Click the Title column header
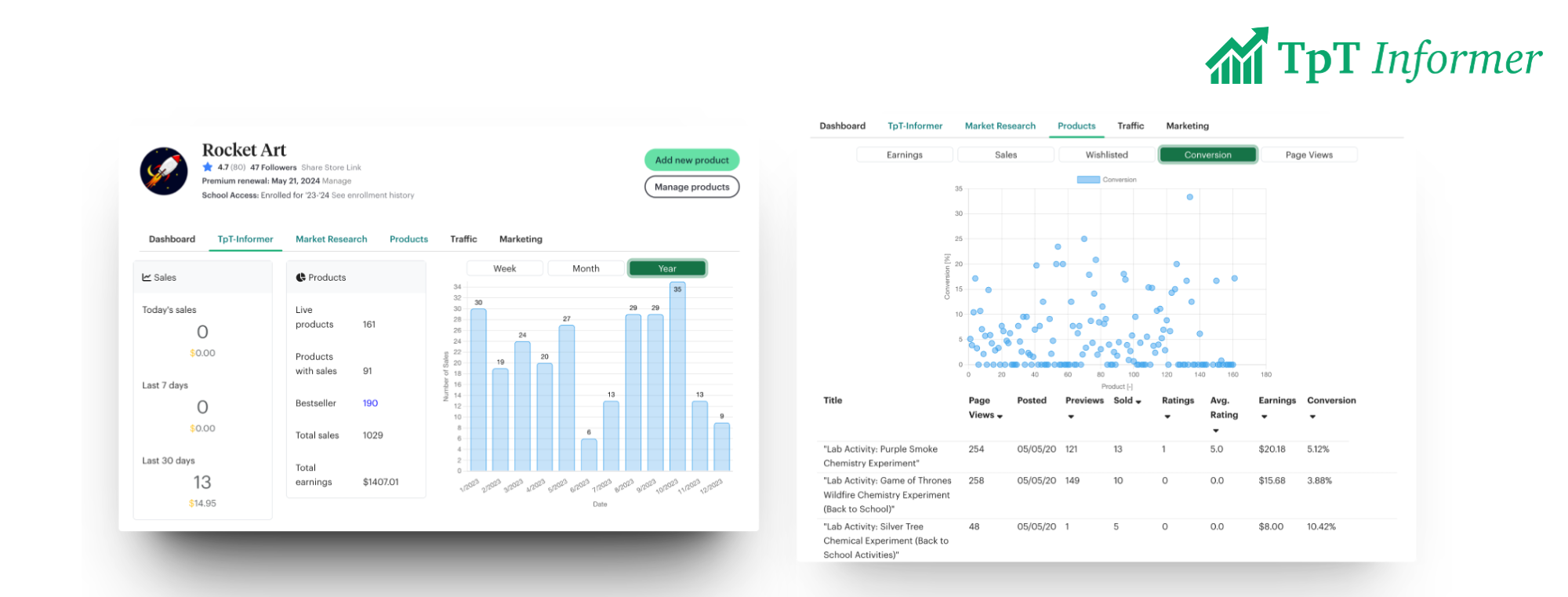 point(833,400)
